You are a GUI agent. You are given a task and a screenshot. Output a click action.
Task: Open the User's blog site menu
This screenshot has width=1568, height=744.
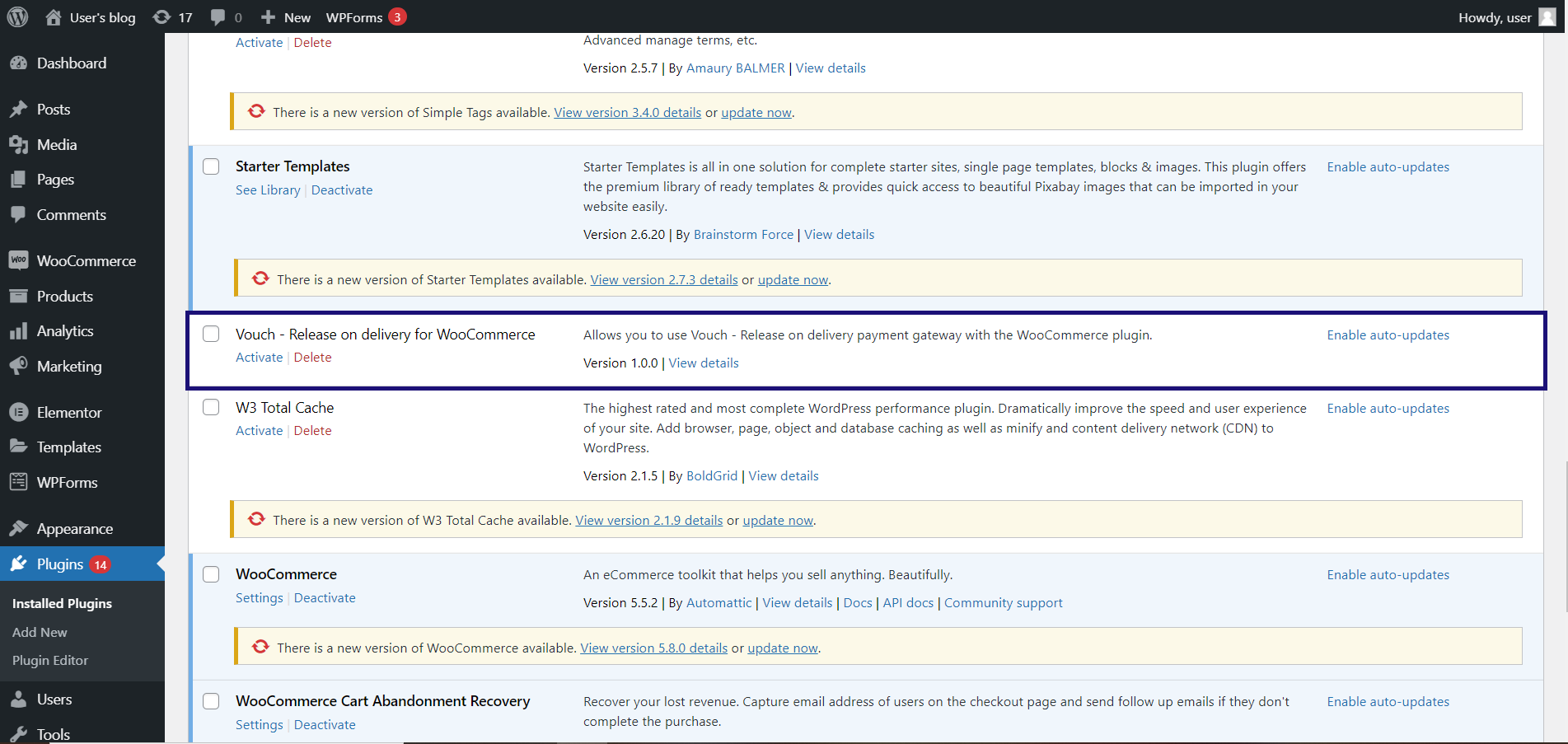[x=102, y=17]
